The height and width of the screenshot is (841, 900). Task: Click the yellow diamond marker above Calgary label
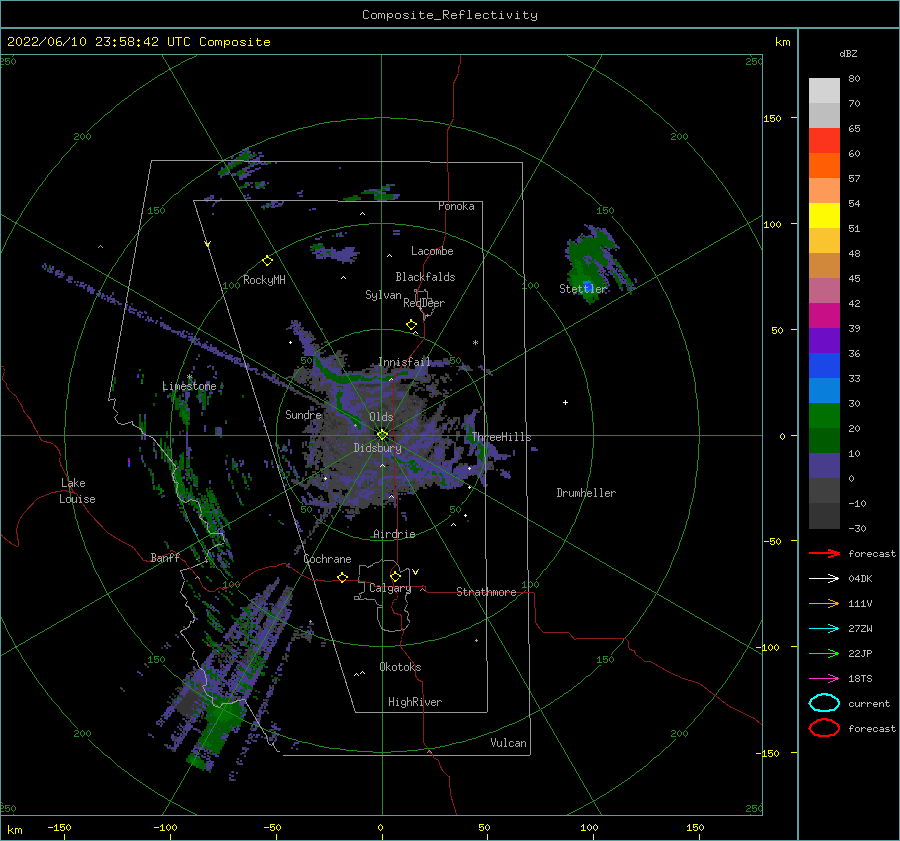[395, 576]
